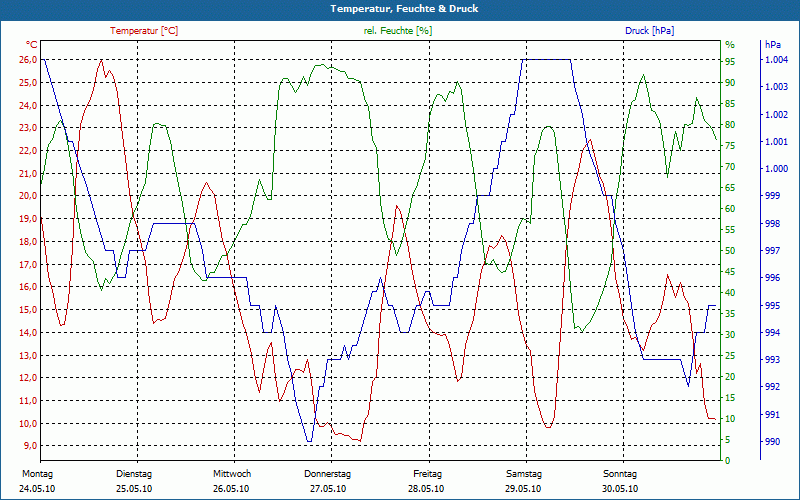The width and height of the screenshot is (800, 500).
Task: Click the 'Samstag' day label
Action: [x=523, y=474]
